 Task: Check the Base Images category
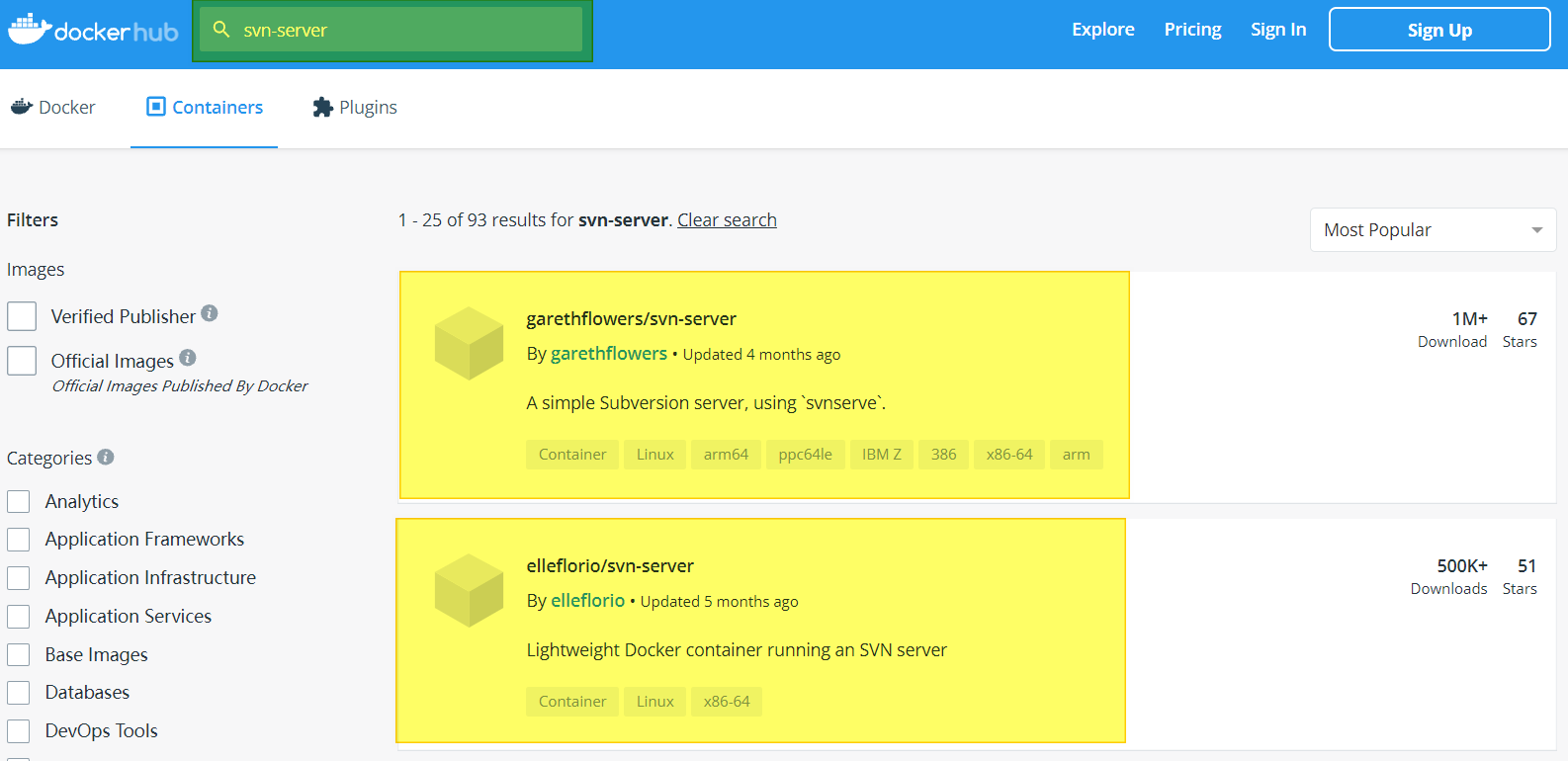click(x=19, y=654)
